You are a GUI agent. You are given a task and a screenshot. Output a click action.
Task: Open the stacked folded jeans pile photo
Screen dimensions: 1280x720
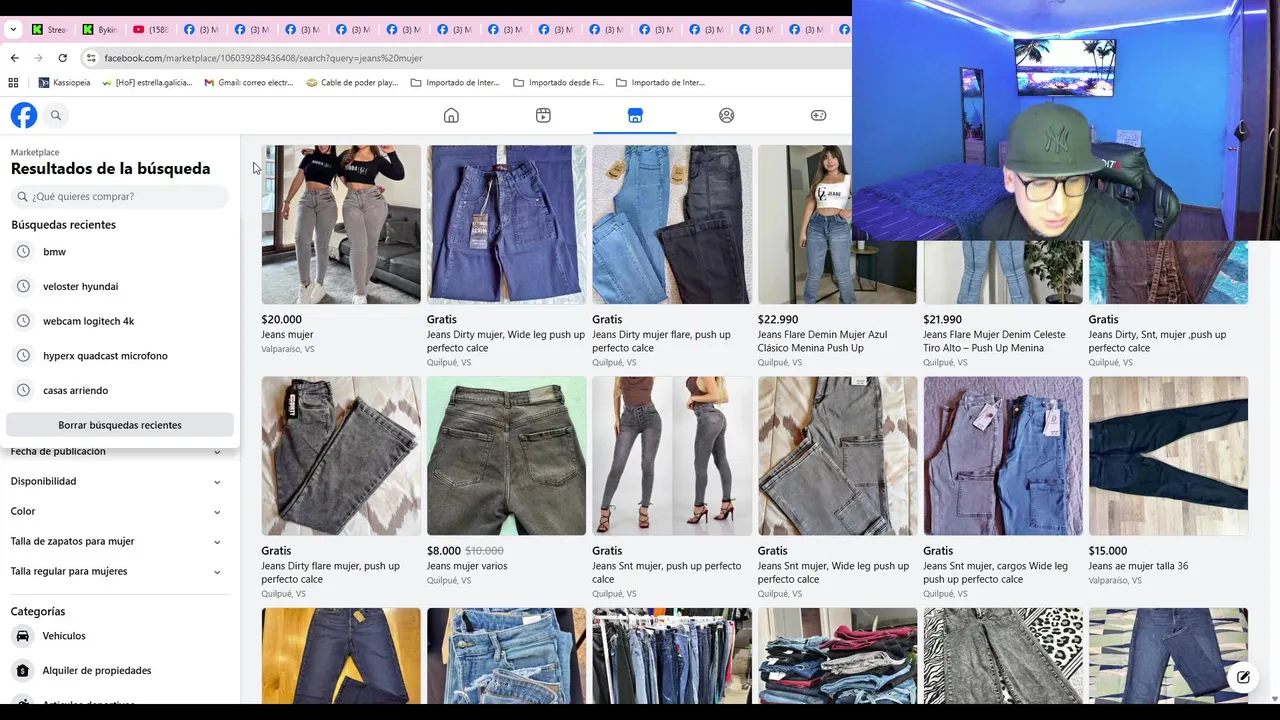837,655
